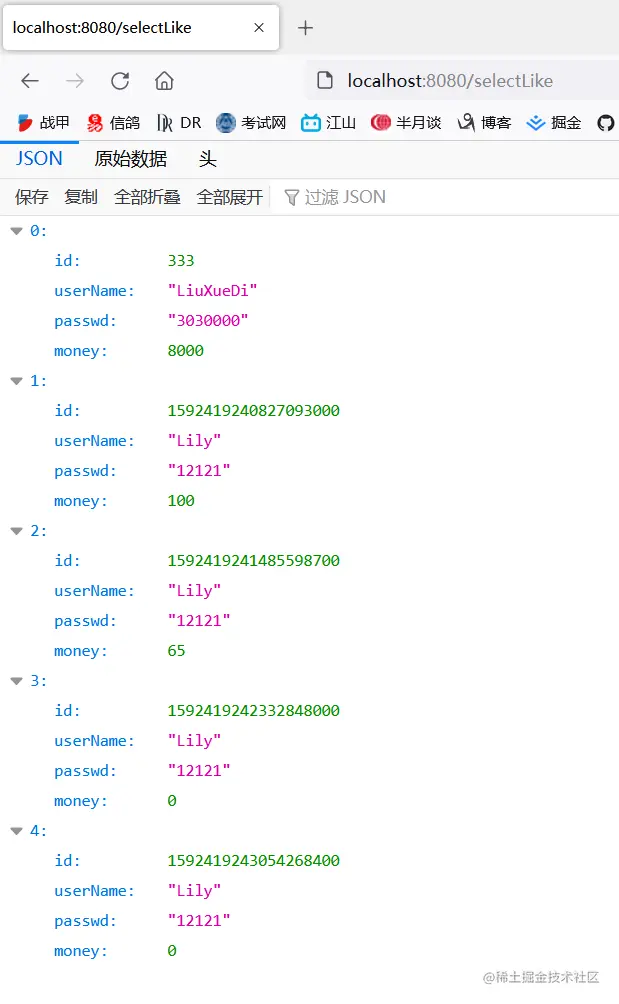Image resolution: width=619 pixels, height=1004 pixels.
Task: Close the localhost:8080/selectLike tab
Action: 259,28
